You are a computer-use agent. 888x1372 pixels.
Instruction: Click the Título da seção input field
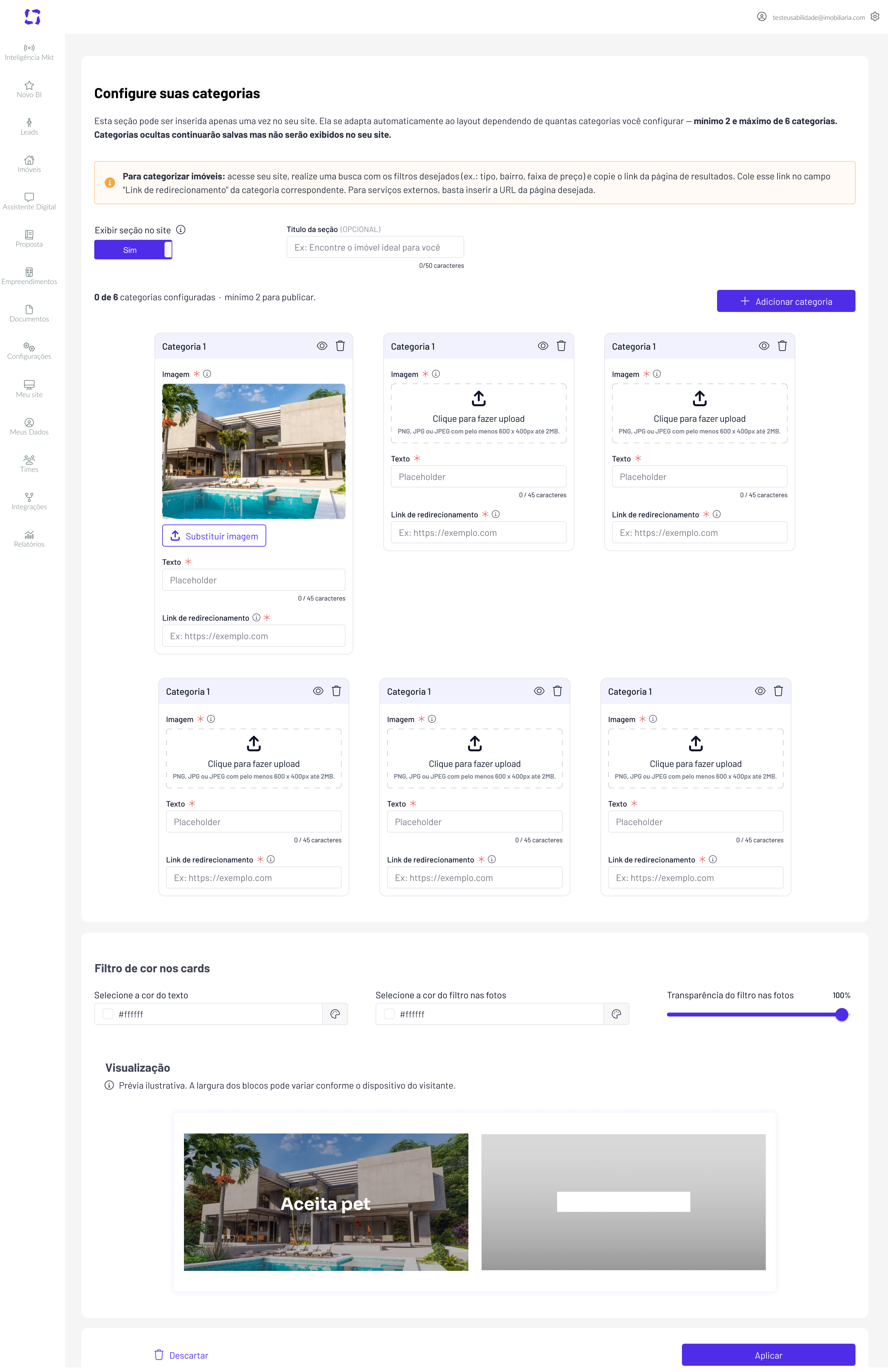click(375, 247)
